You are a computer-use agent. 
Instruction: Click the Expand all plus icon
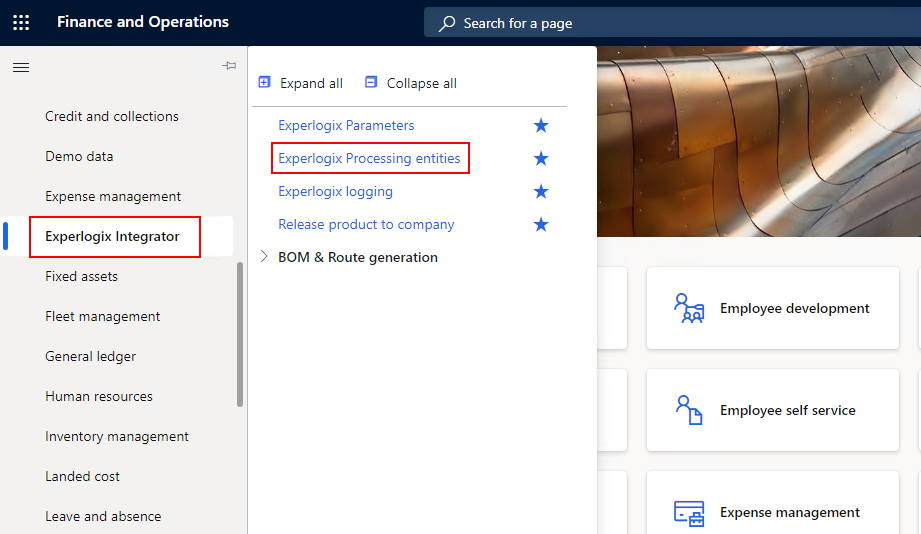tap(264, 82)
